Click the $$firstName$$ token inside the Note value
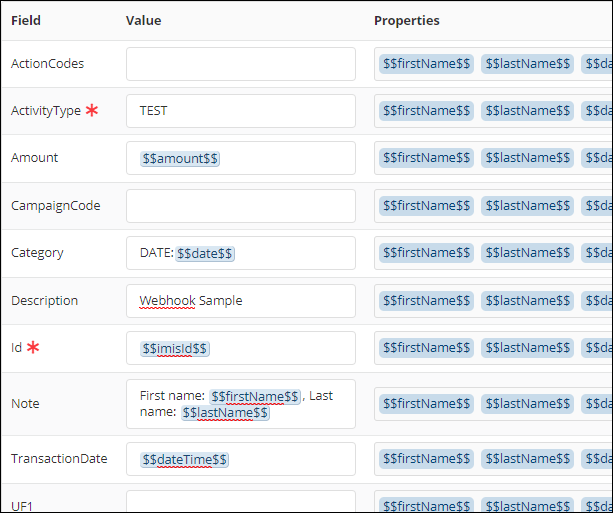The image size is (613, 513). pos(255,397)
